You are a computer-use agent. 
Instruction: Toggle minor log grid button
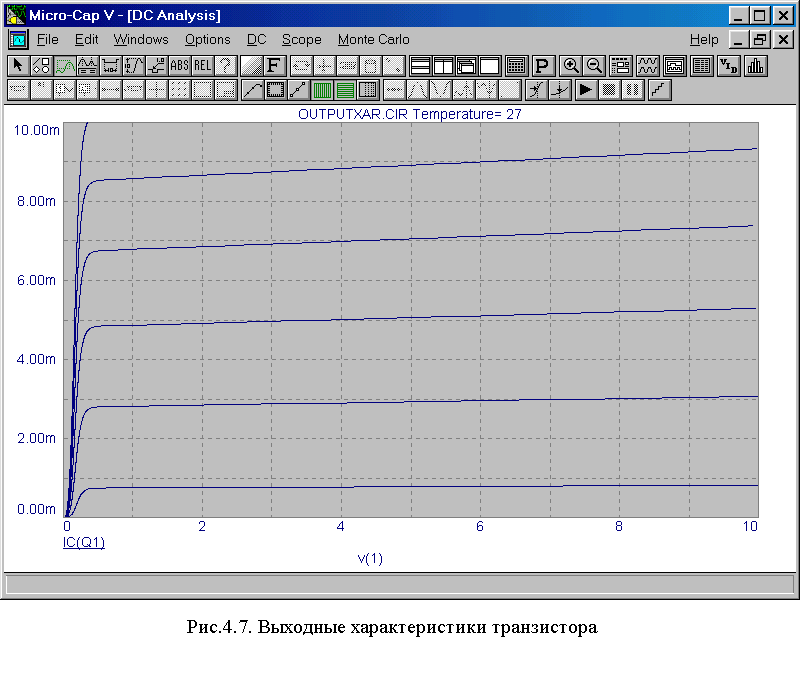[x=368, y=90]
